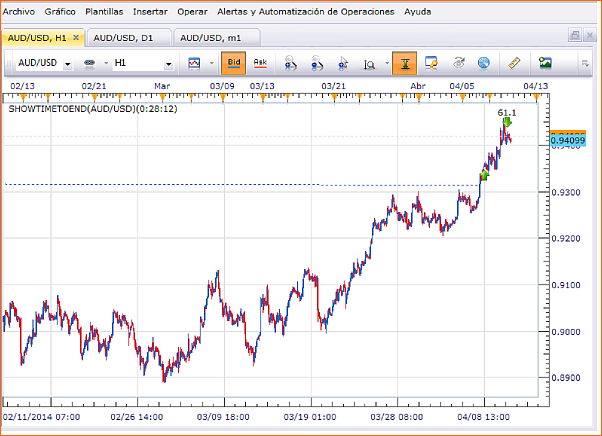Click the 0.94099 current price label
This screenshot has width=602, height=436.
coord(568,141)
